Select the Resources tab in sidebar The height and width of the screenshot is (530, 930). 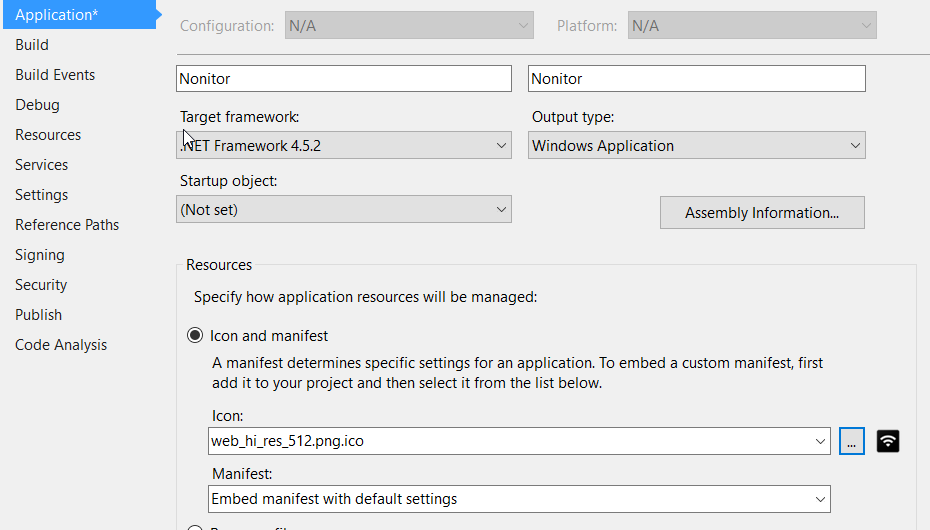pos(48,135)
